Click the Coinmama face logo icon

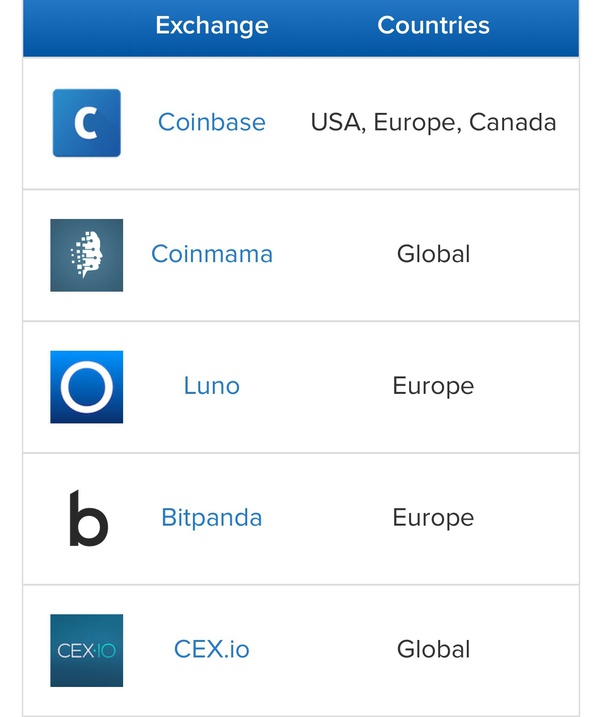87,255
